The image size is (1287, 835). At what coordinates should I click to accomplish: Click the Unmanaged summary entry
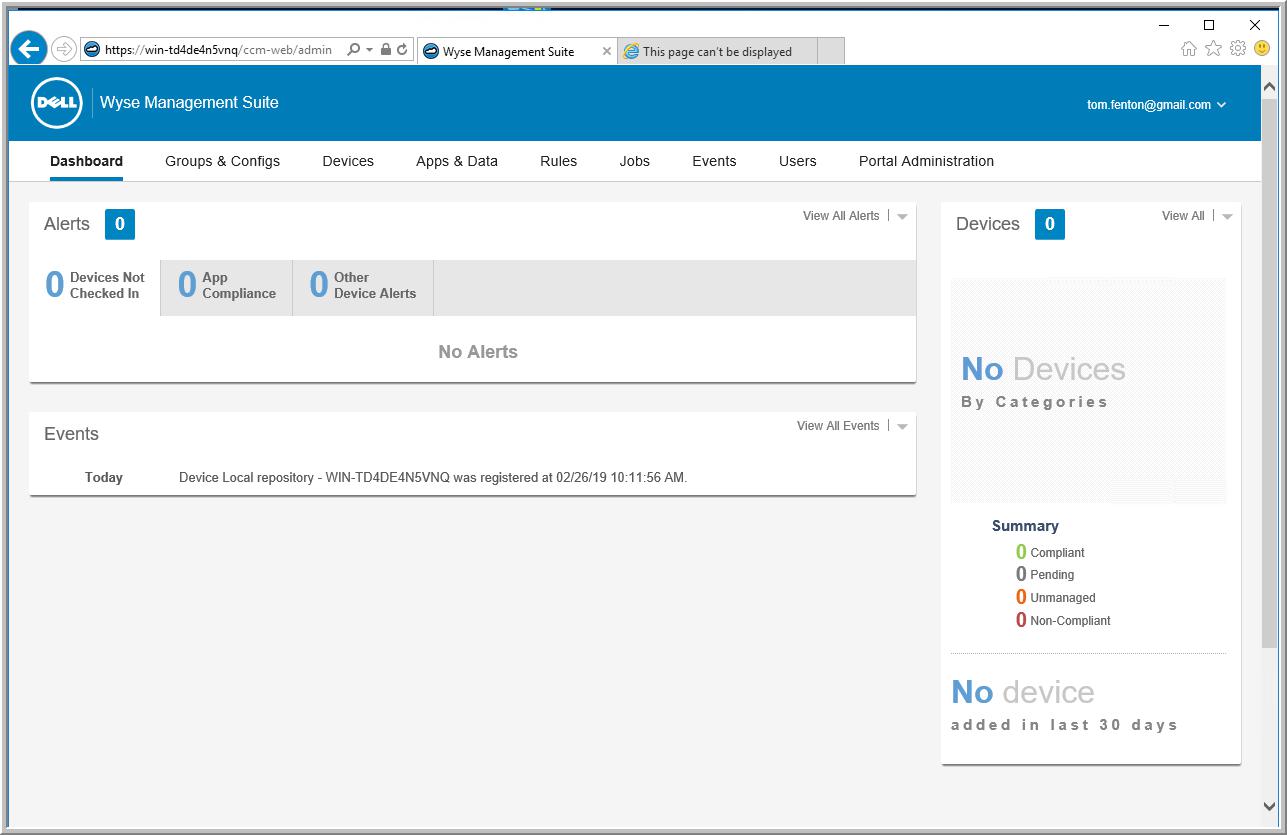(x=1055, y=597)
